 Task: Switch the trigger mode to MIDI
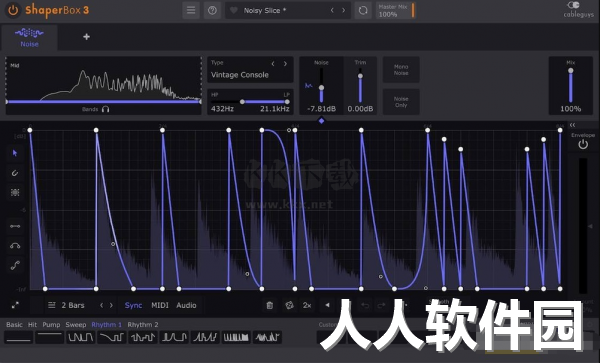[x=160, y=305]
